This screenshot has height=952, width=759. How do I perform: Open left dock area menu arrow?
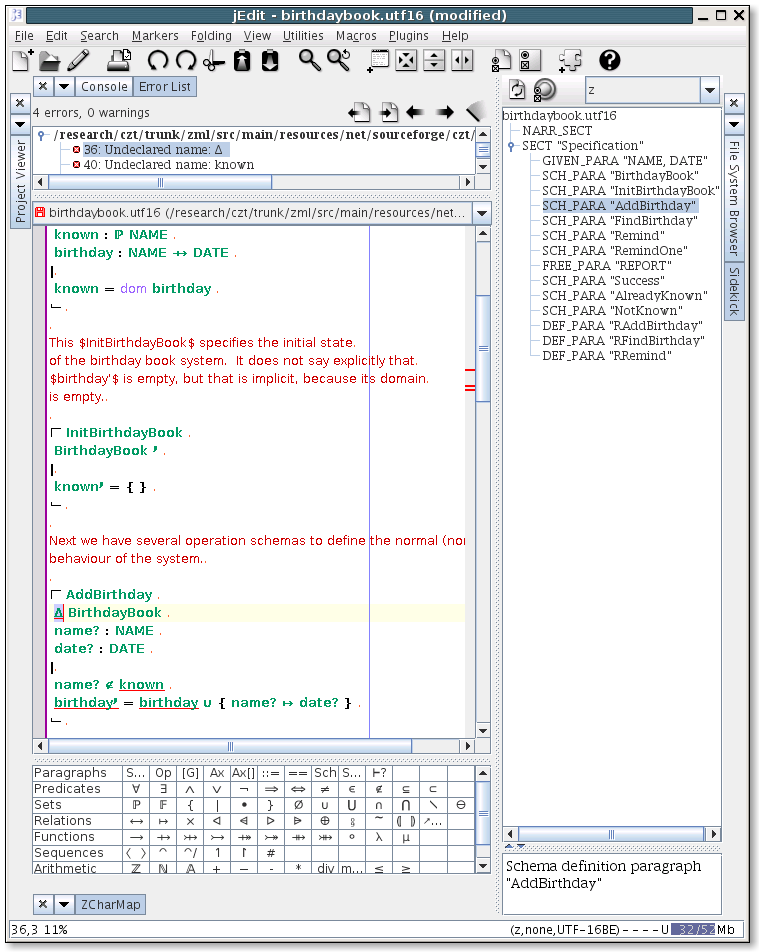click(20, 124)
